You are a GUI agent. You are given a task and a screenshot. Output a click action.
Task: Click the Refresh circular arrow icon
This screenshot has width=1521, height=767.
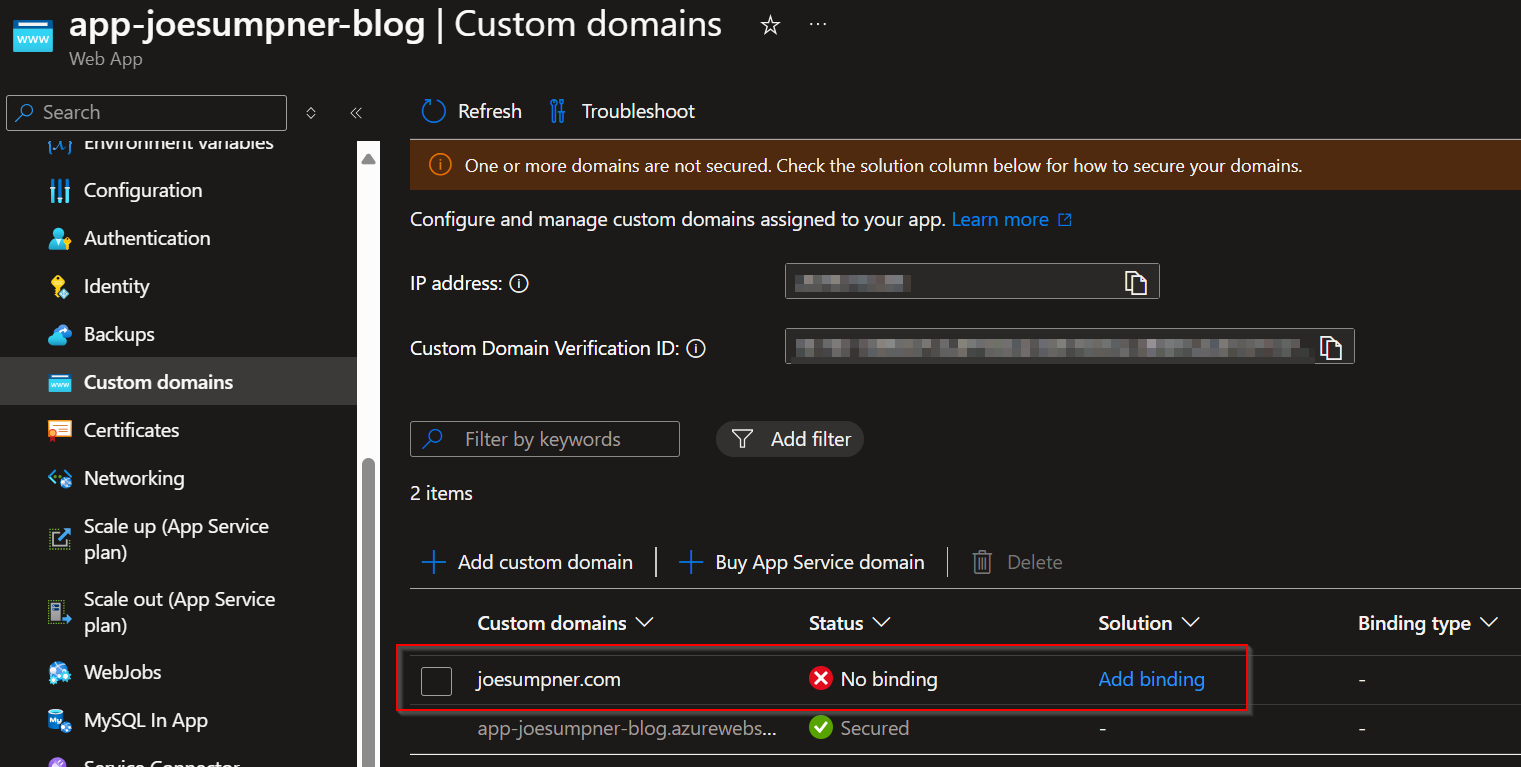[433, 111]
